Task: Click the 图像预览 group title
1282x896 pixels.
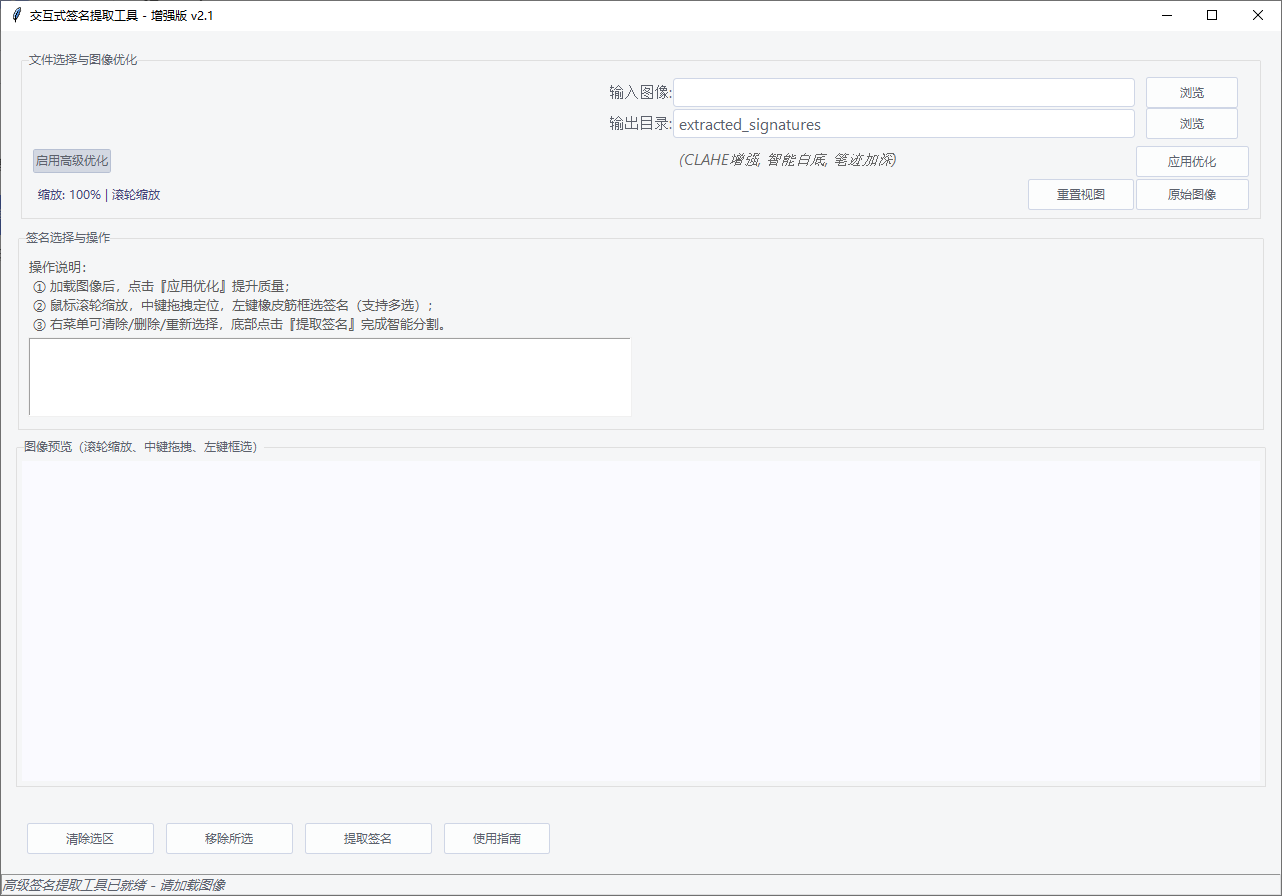Action: pyautogui.click(x=140, y=447)
